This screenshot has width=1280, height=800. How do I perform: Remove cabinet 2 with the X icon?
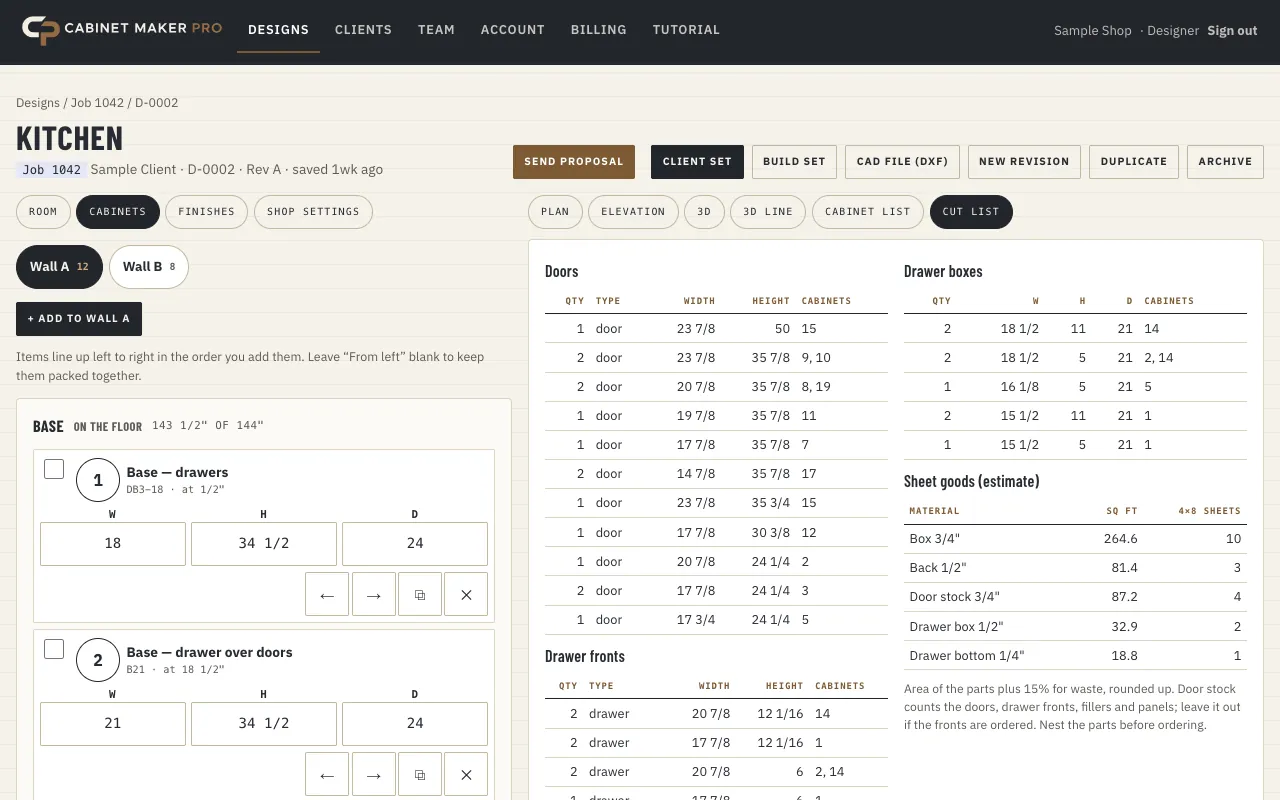click(x=466, y=774)
